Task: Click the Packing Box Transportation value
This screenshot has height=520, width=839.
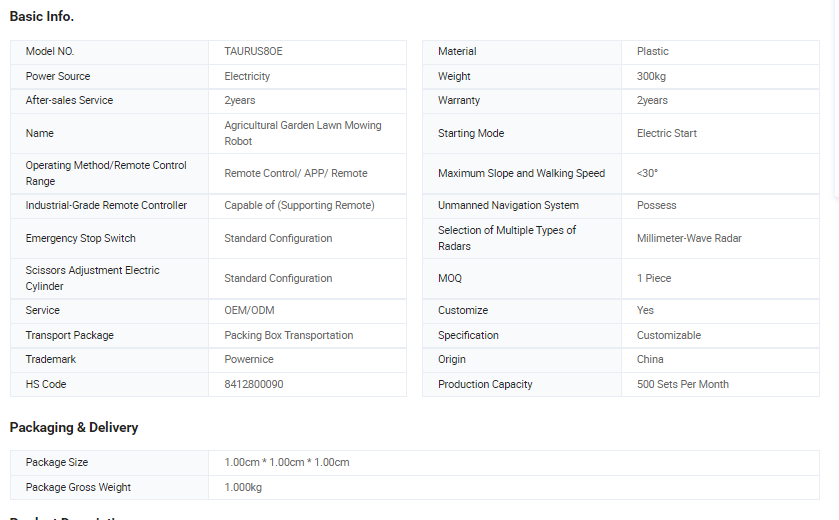Action: tap(289, 335)
